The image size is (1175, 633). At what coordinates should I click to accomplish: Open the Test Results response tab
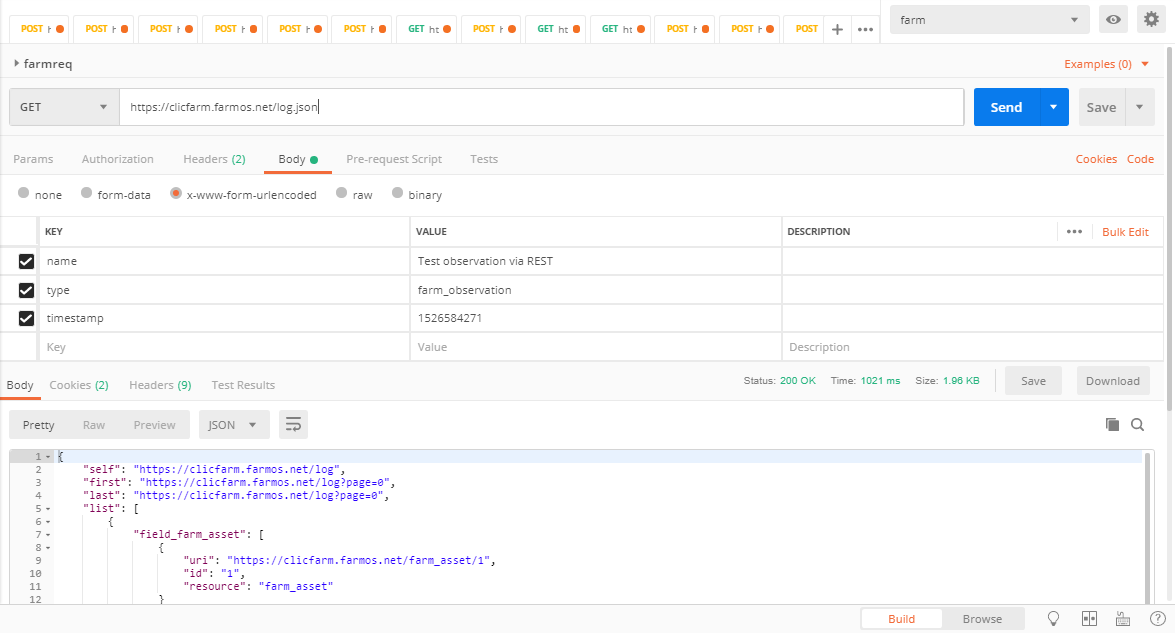243,385
